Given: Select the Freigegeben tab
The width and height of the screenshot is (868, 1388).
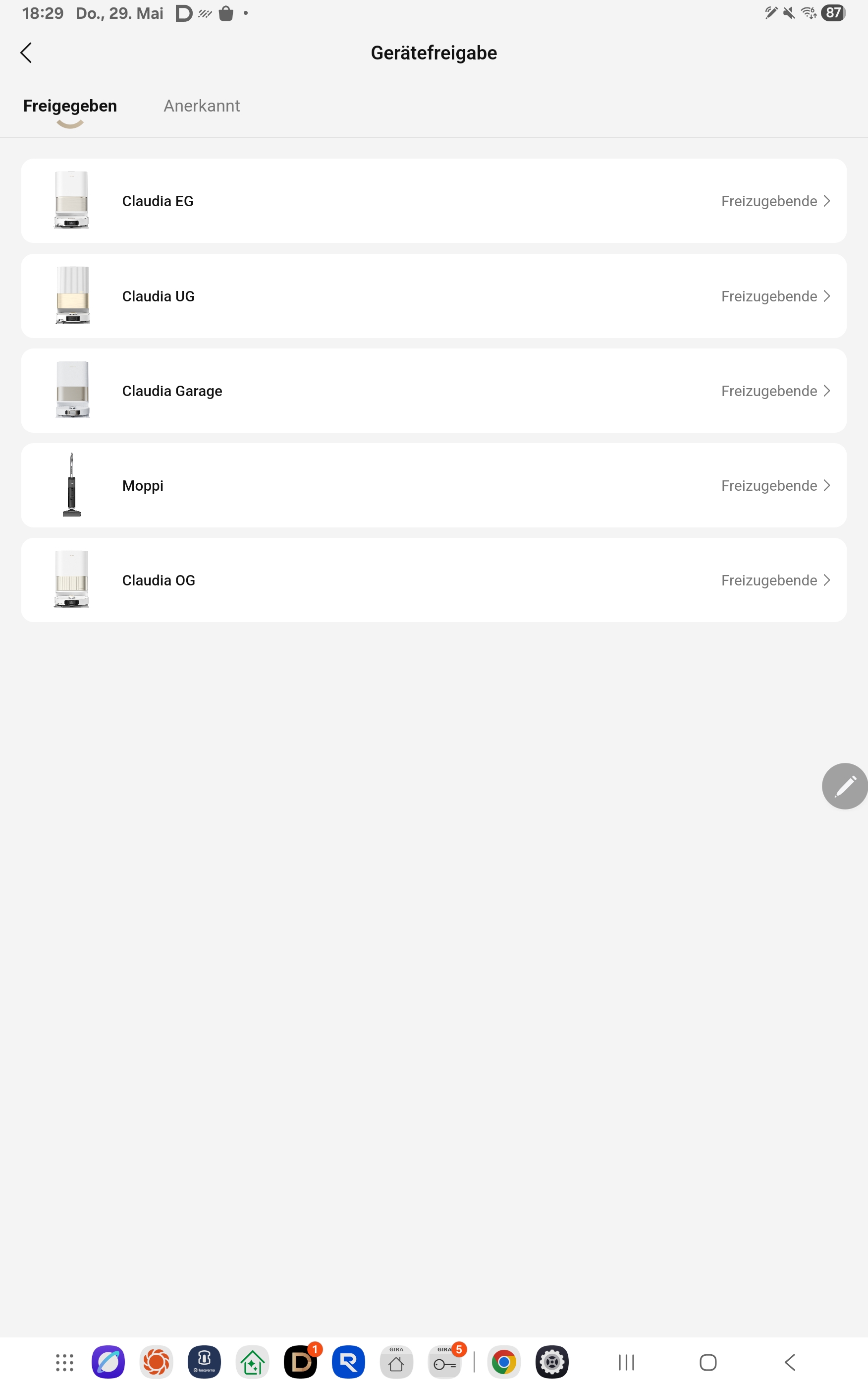Looking at the screenshot, I should (70, 106).
